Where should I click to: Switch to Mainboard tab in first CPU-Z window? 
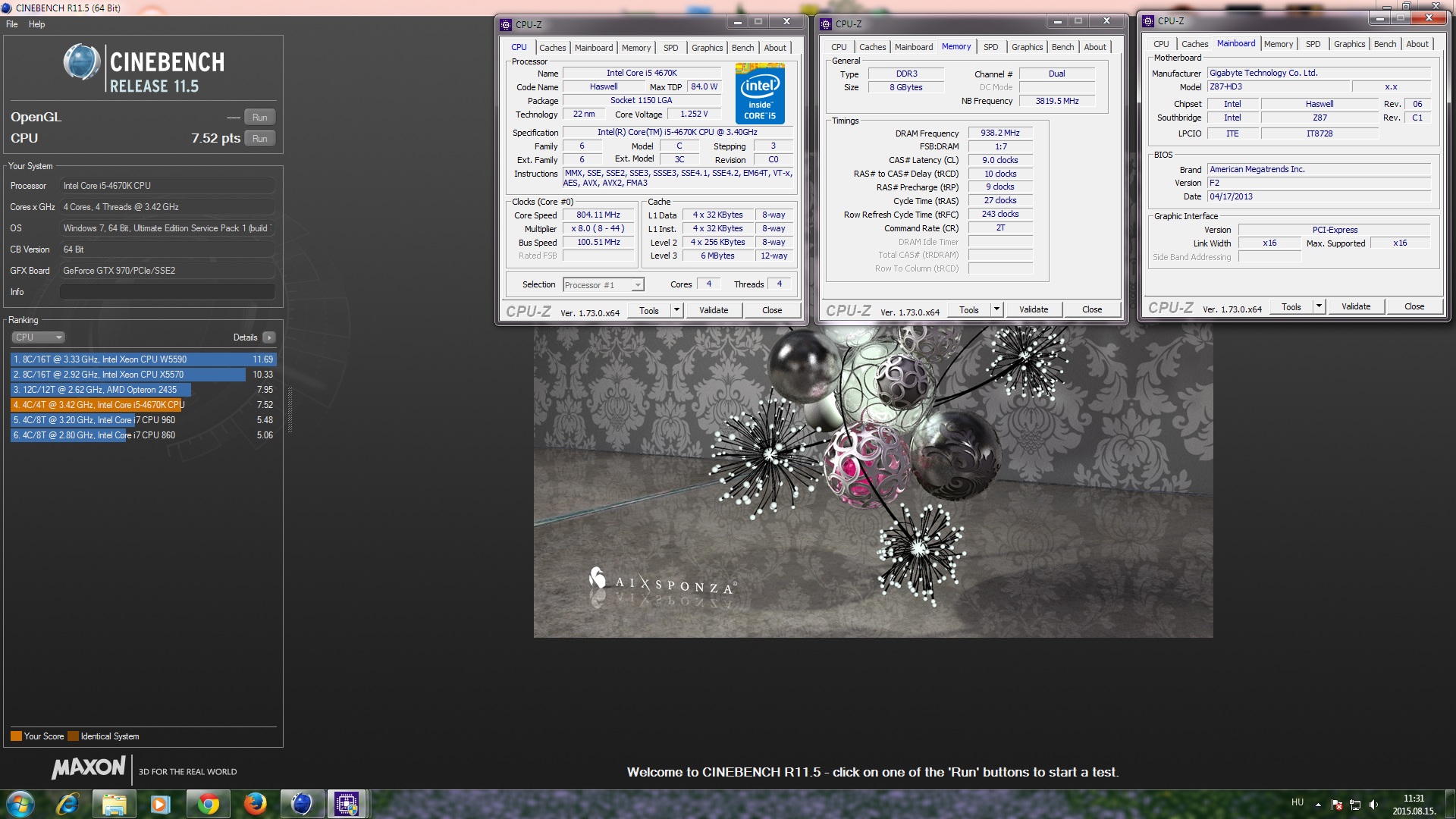coord(594,48)
